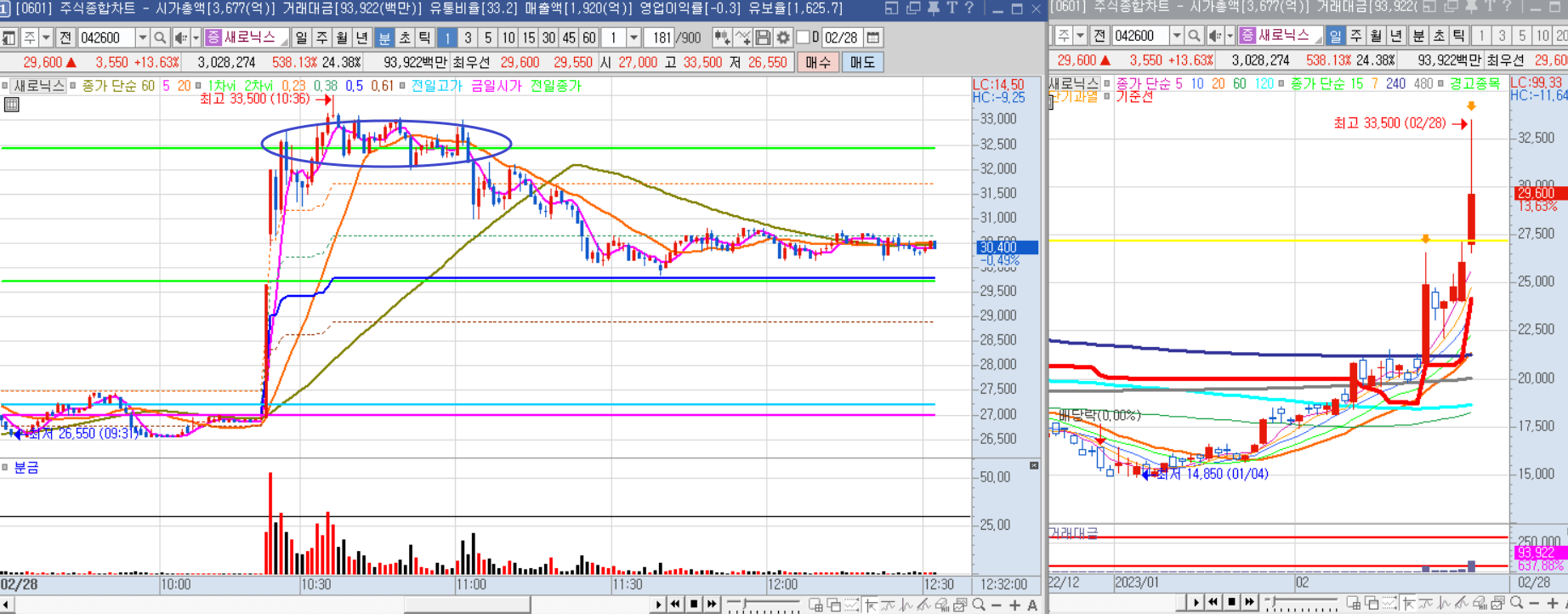The width and height of the screenshot is (1568, 614).
Task: Pin left window with pushpin icon
Action: click(x=933, y=9)
